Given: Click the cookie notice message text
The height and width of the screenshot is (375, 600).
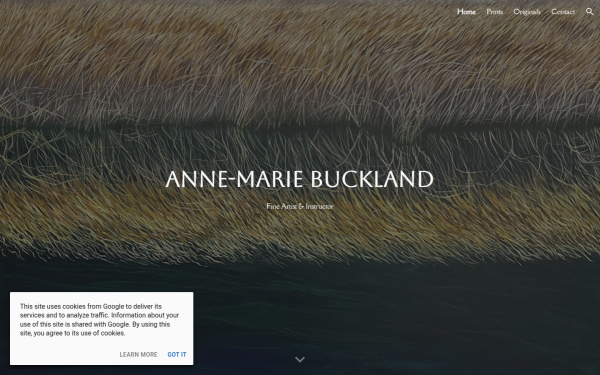Looking at the screenshot, I should click(x=99, y=320).
